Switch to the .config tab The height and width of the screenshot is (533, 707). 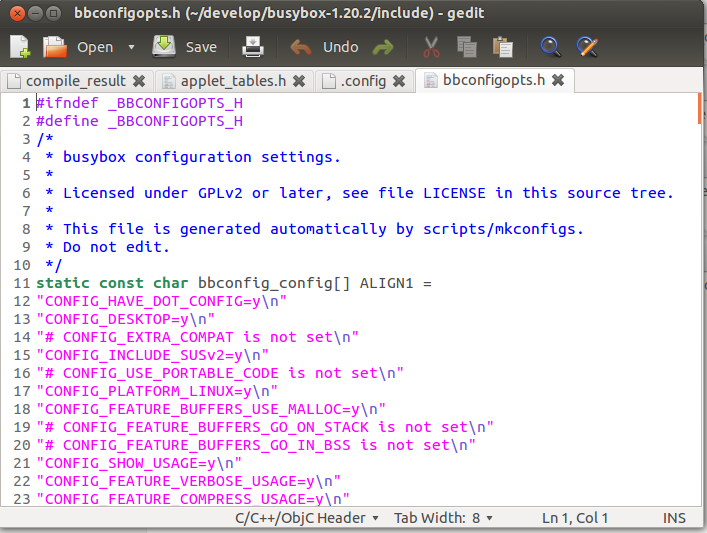coord(363,81)
